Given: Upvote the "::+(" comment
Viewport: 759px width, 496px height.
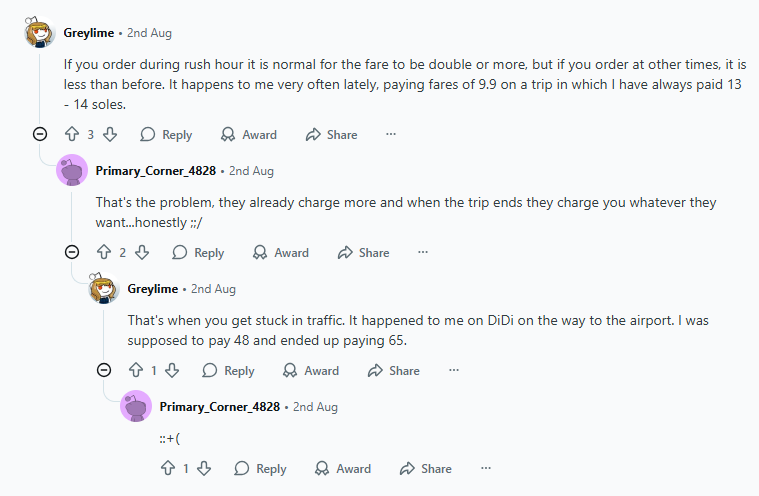Looking at the screenshot, I should click(x=168, y=468).
